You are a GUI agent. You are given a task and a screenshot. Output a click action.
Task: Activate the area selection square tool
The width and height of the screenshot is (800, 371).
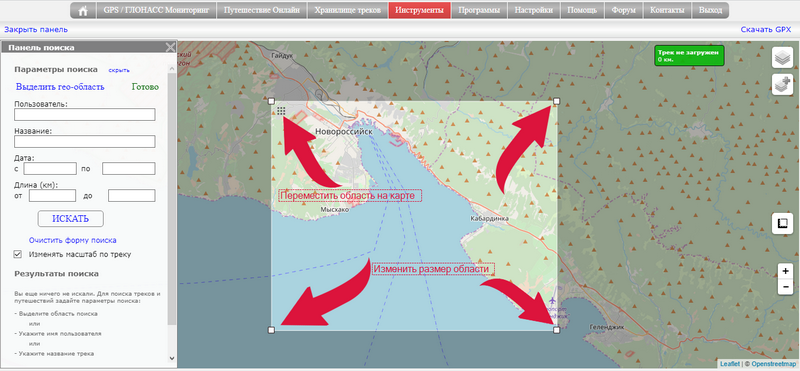pos(782,224)
